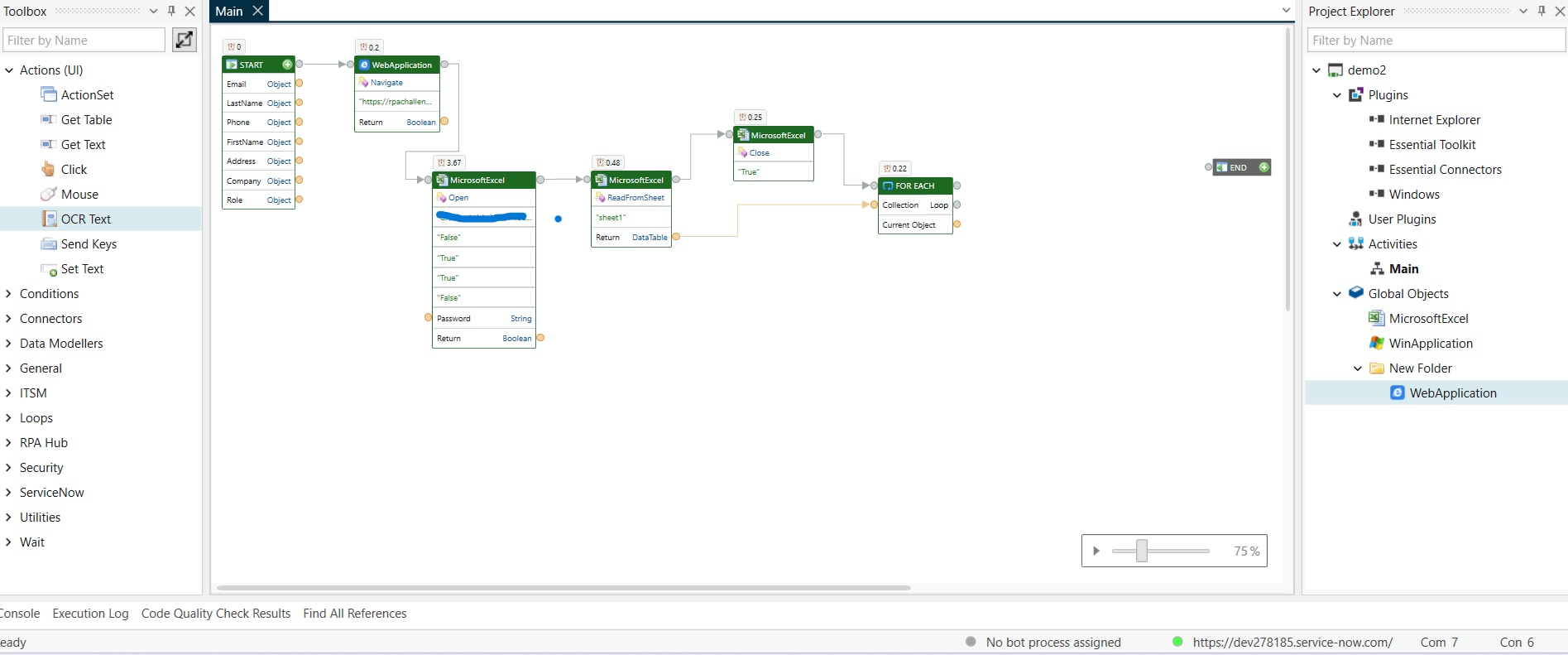The height and width of the screenshot is (655, 1568).
Task: Switch to the Execution Log tab
Action: [x=90, y=613]
